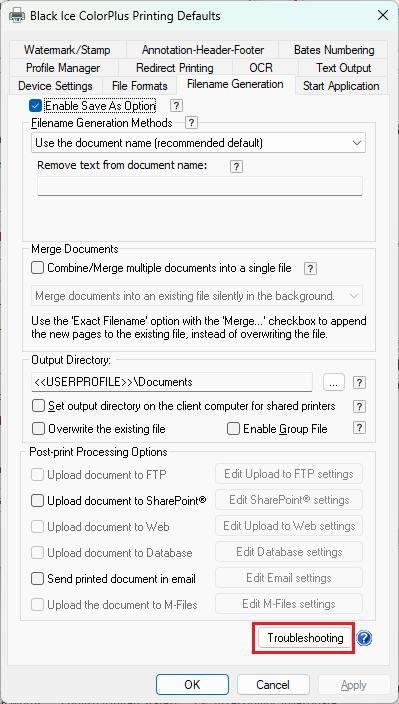Browse output directory with ellipsis button
The image size is (399, 704).
pos(333,382)
